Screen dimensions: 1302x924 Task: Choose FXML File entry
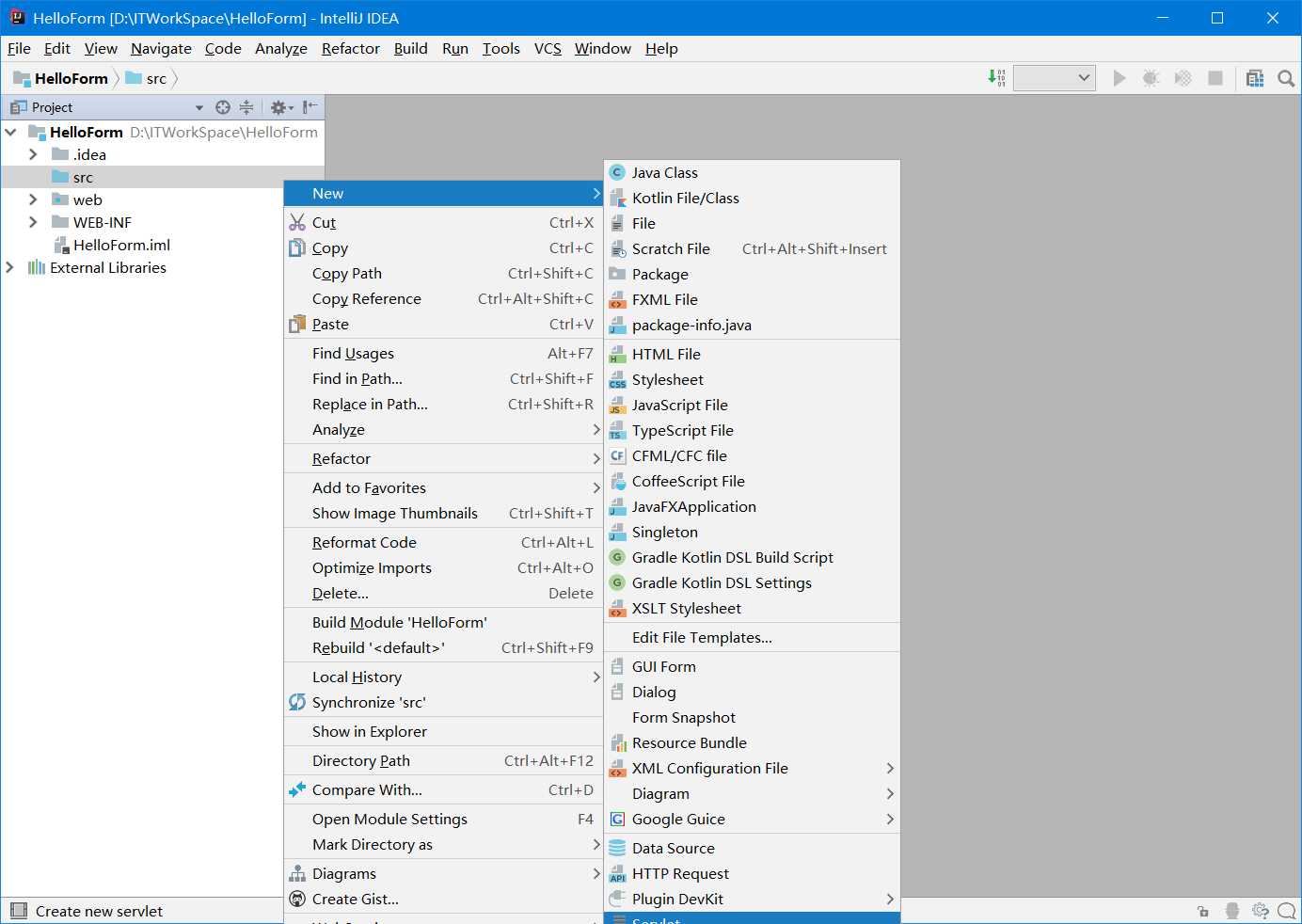coord(752,299)
